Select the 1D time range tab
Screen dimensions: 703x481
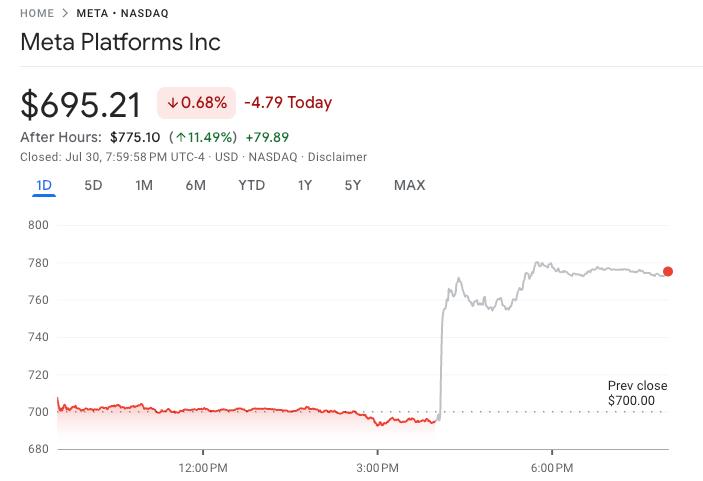(44, 185)
